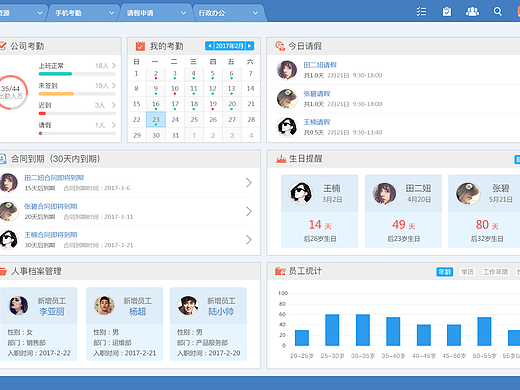Select day 19 in attendance calendar

point(213,104)
